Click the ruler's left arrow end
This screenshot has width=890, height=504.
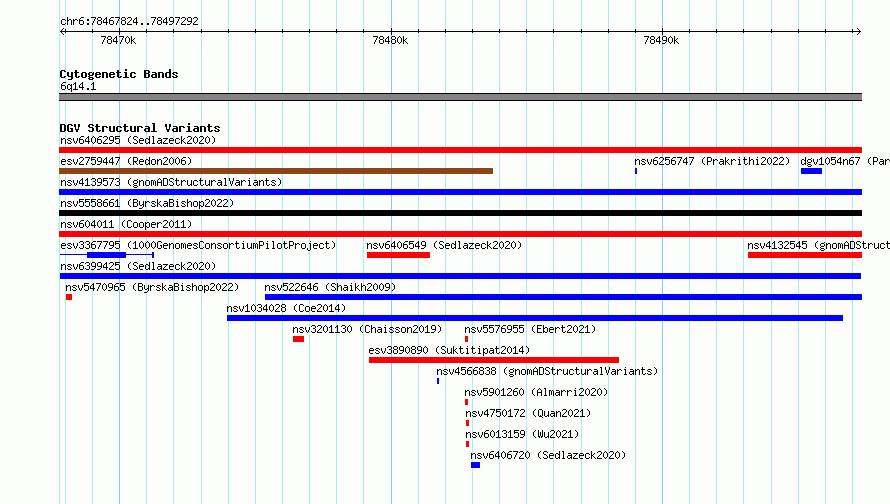tap(62, 31)
